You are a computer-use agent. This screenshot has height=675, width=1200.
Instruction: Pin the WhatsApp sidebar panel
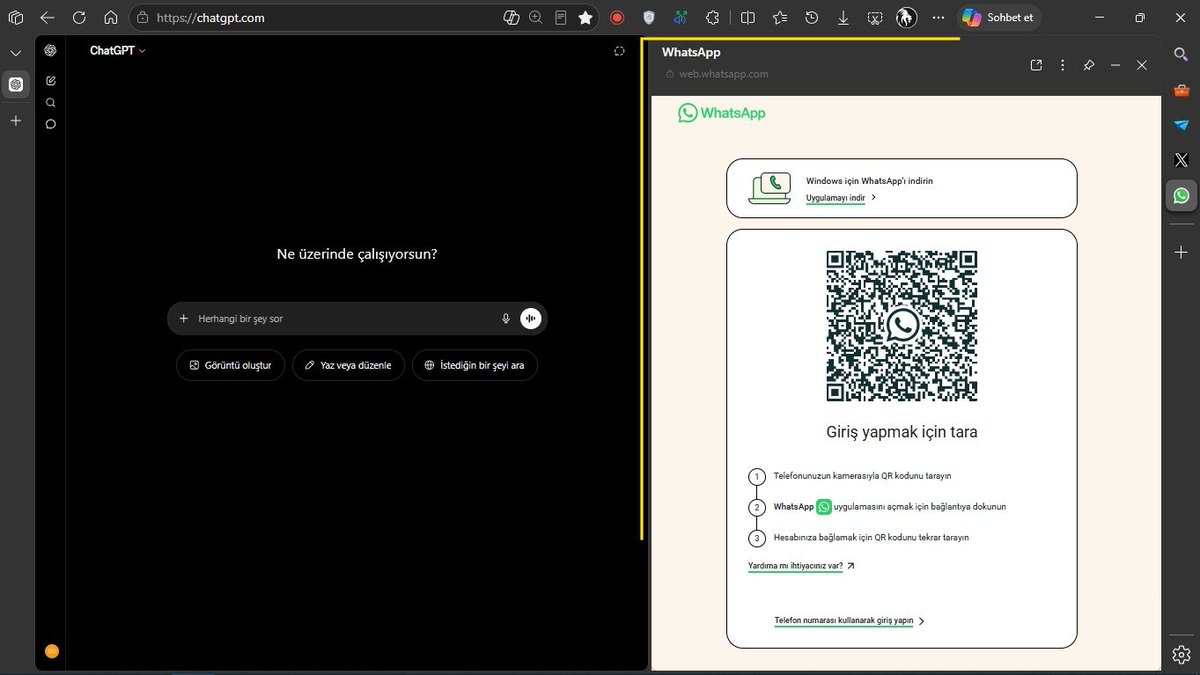pos(1089,65)
